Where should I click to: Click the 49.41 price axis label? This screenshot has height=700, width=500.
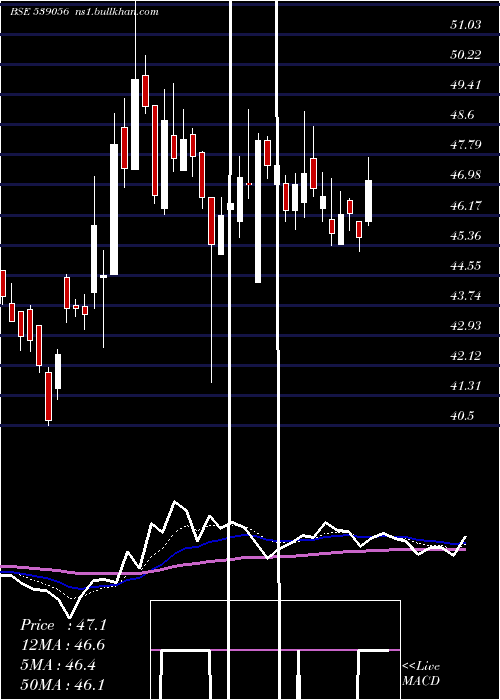click(466, 84)
